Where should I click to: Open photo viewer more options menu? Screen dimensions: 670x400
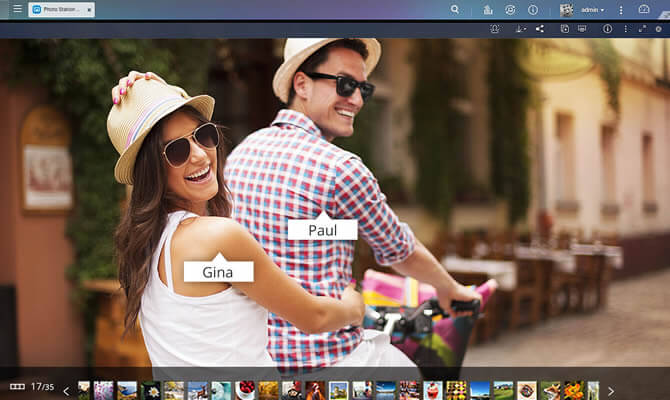[x=625, y=29]
